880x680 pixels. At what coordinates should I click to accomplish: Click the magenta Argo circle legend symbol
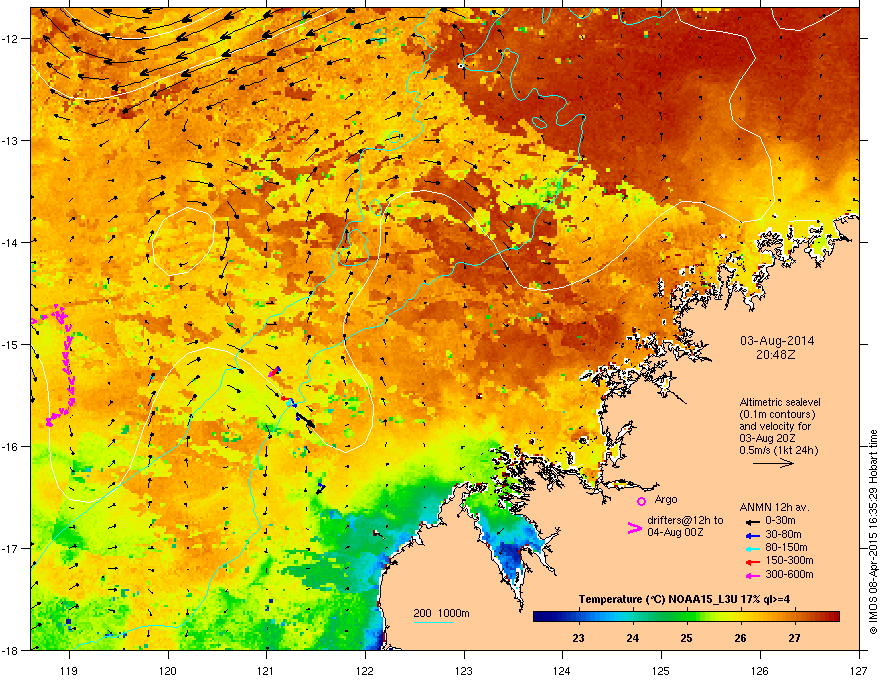(x=641, y=501)
